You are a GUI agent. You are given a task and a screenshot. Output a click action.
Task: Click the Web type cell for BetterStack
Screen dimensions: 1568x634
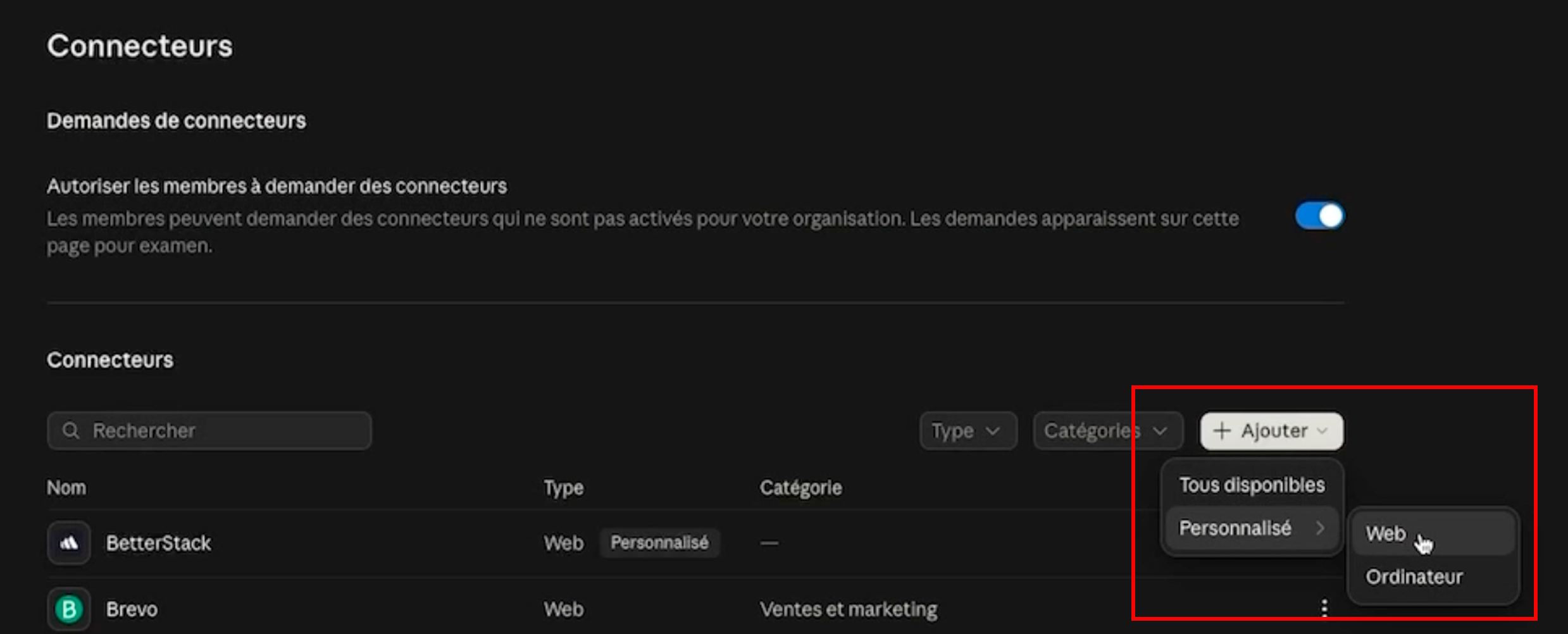[564, 543]
